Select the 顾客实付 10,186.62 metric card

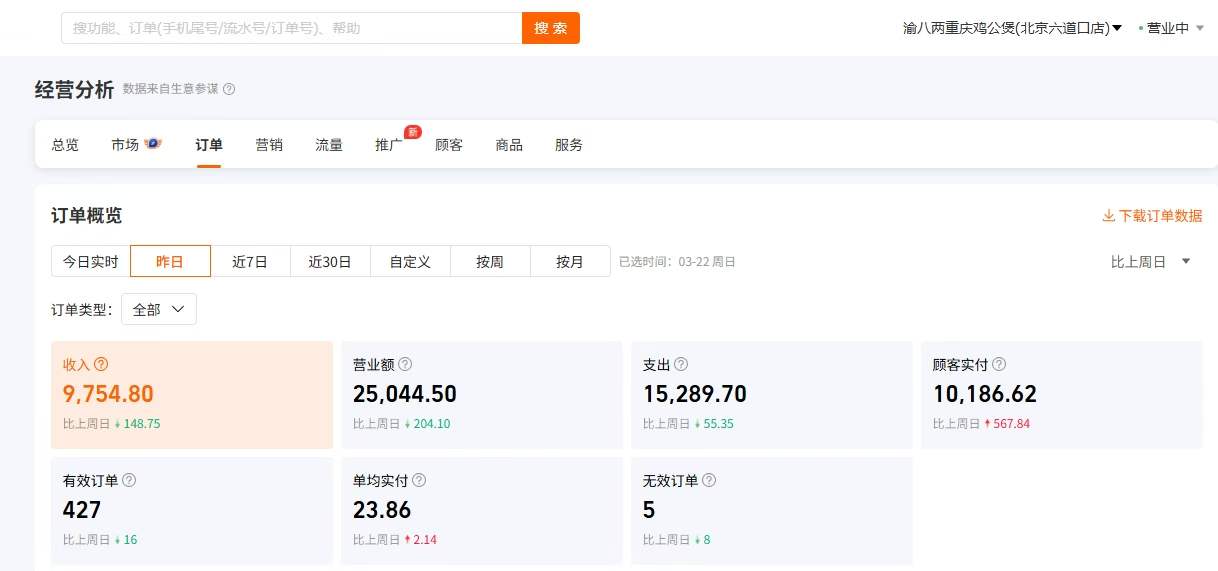[x=1062, y=395]
